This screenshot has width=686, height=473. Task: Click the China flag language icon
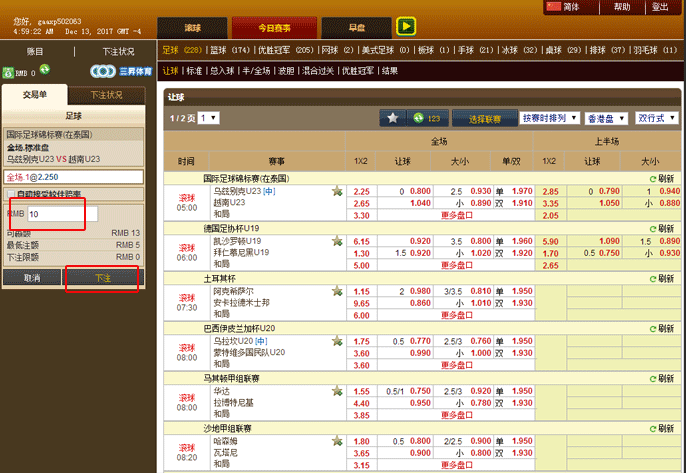pyautogui.click(x=554, y=6)
